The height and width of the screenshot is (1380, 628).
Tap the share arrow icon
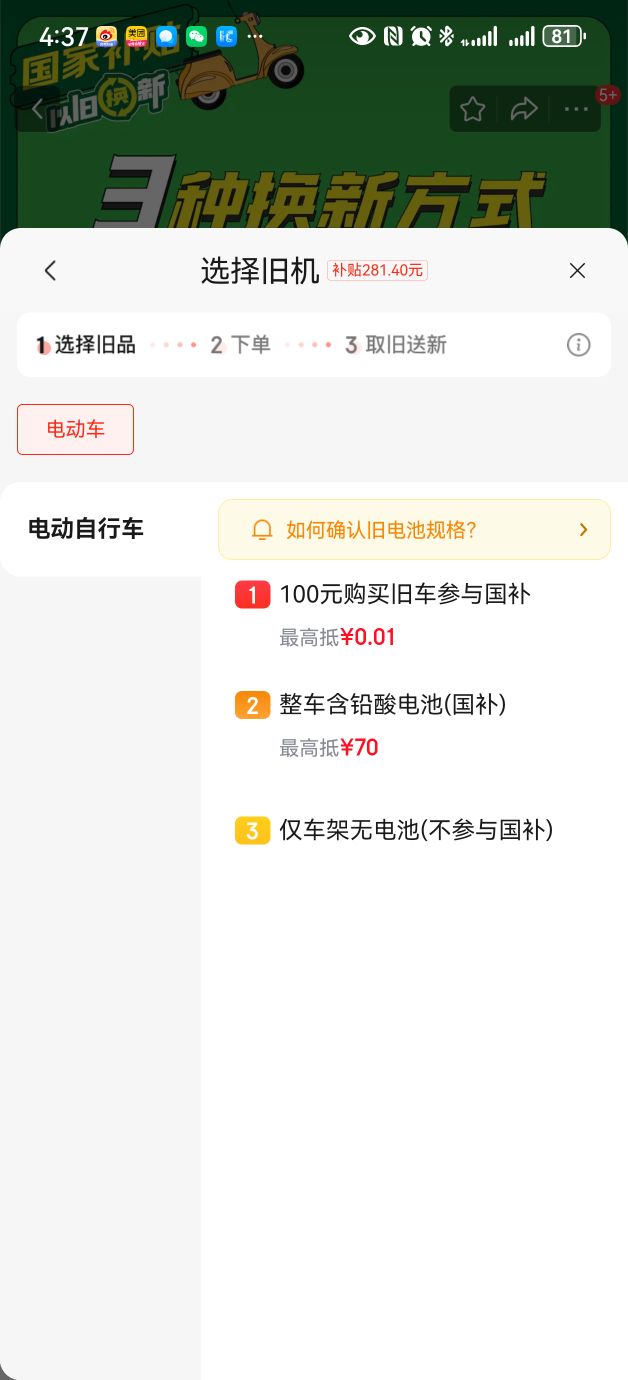coord(524,109)
